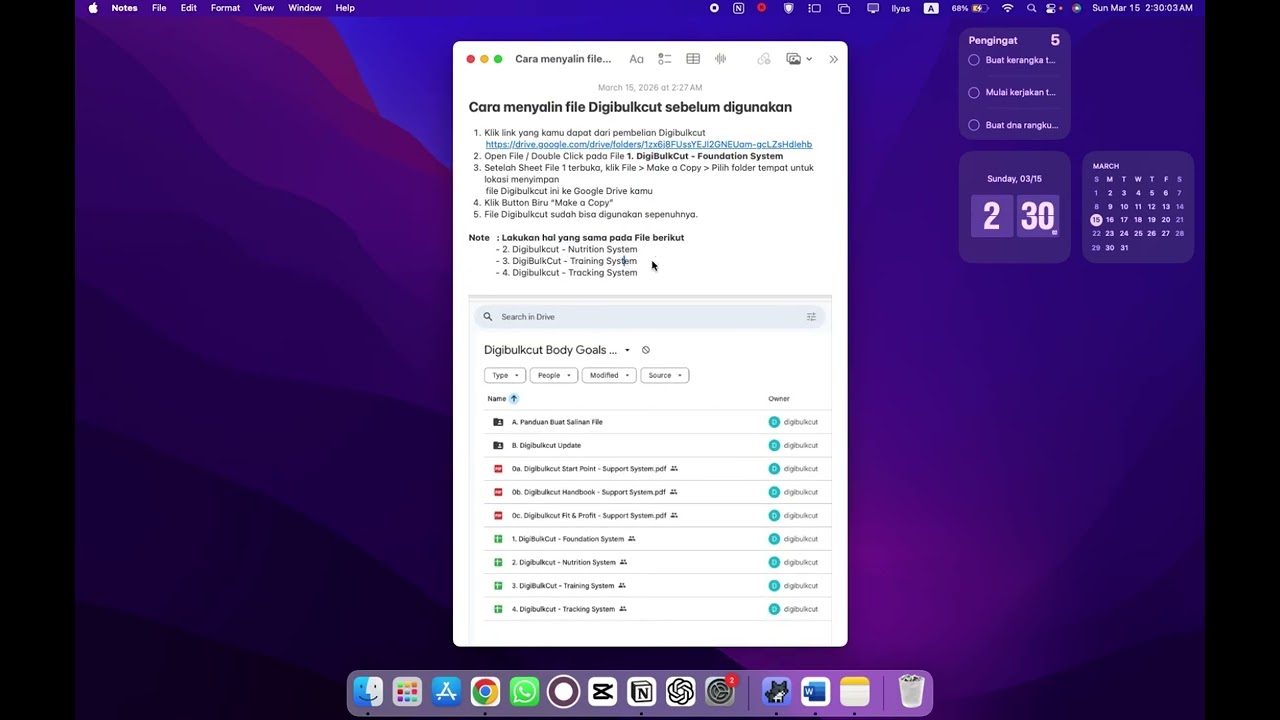The width and height of the screenshot is (1280, 720).
Task: Open the pixel cat app in Dock
Action: coord(776,691)
